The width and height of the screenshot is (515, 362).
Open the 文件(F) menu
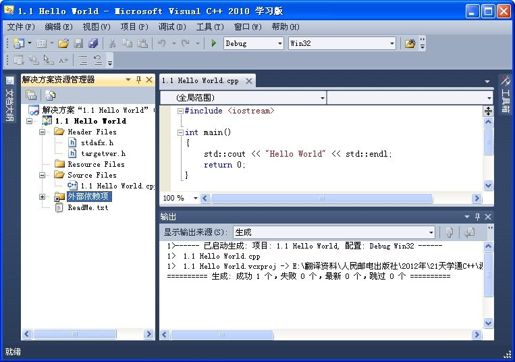pos(21,27)
